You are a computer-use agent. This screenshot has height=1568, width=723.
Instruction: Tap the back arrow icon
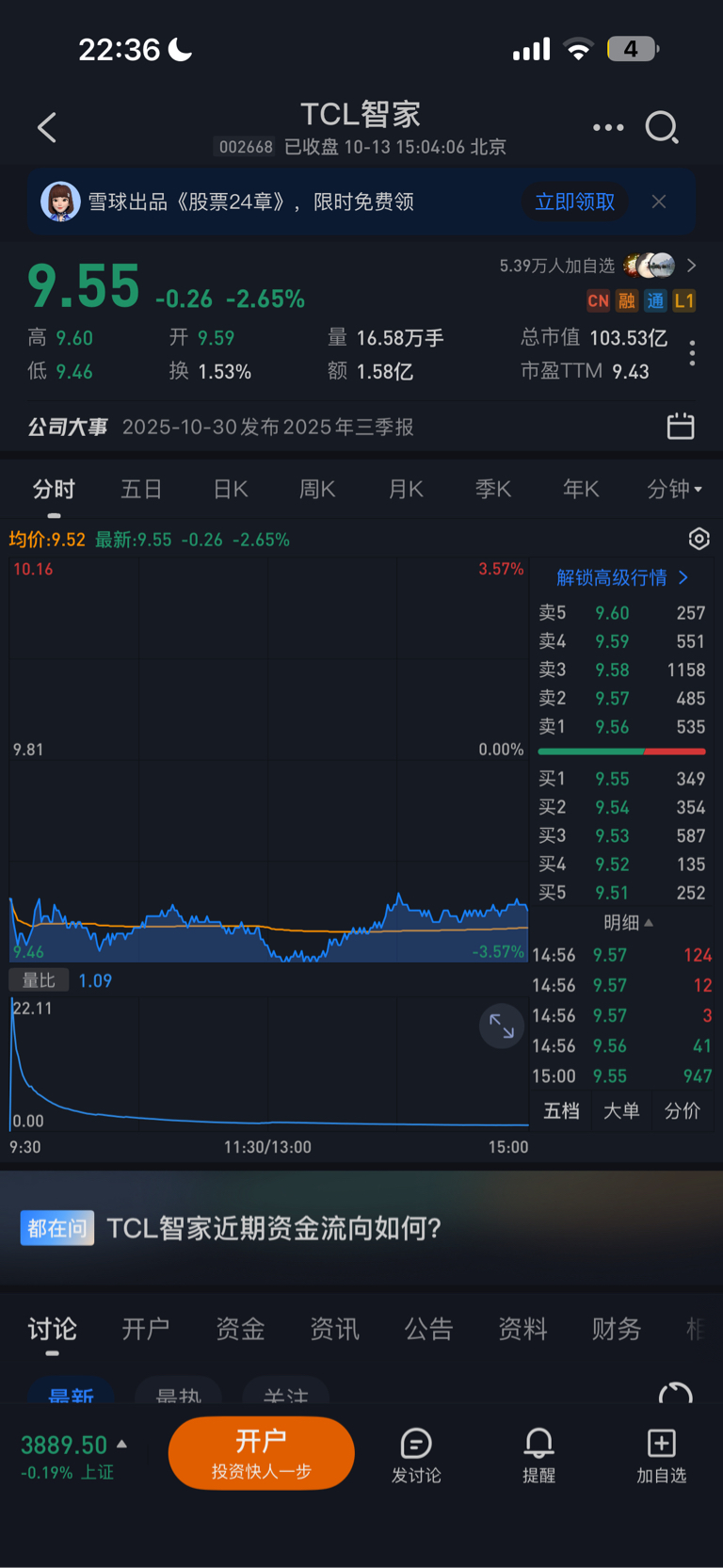[47, 127]
